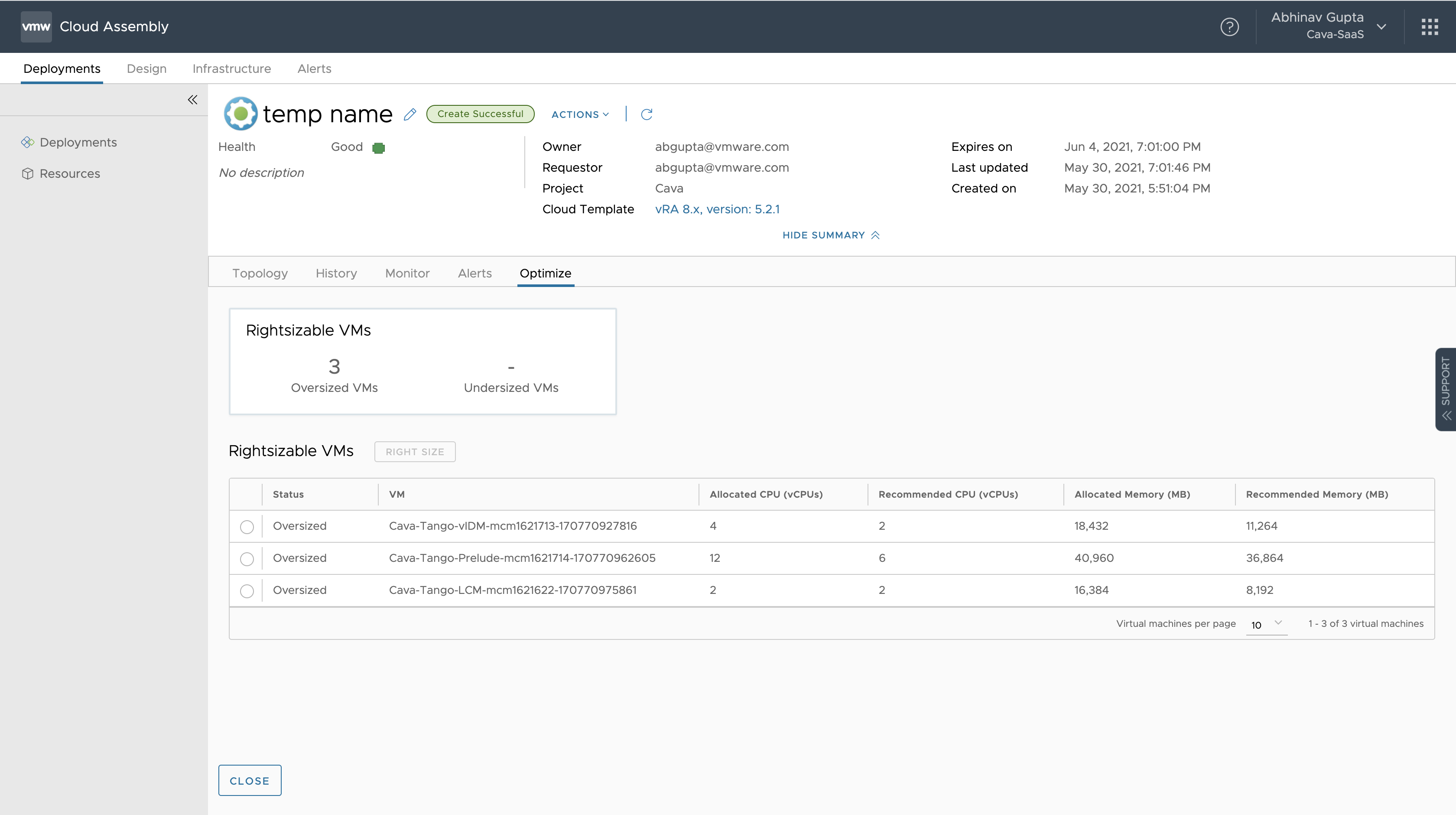Click the Status column header

click(x=288, y=494)
